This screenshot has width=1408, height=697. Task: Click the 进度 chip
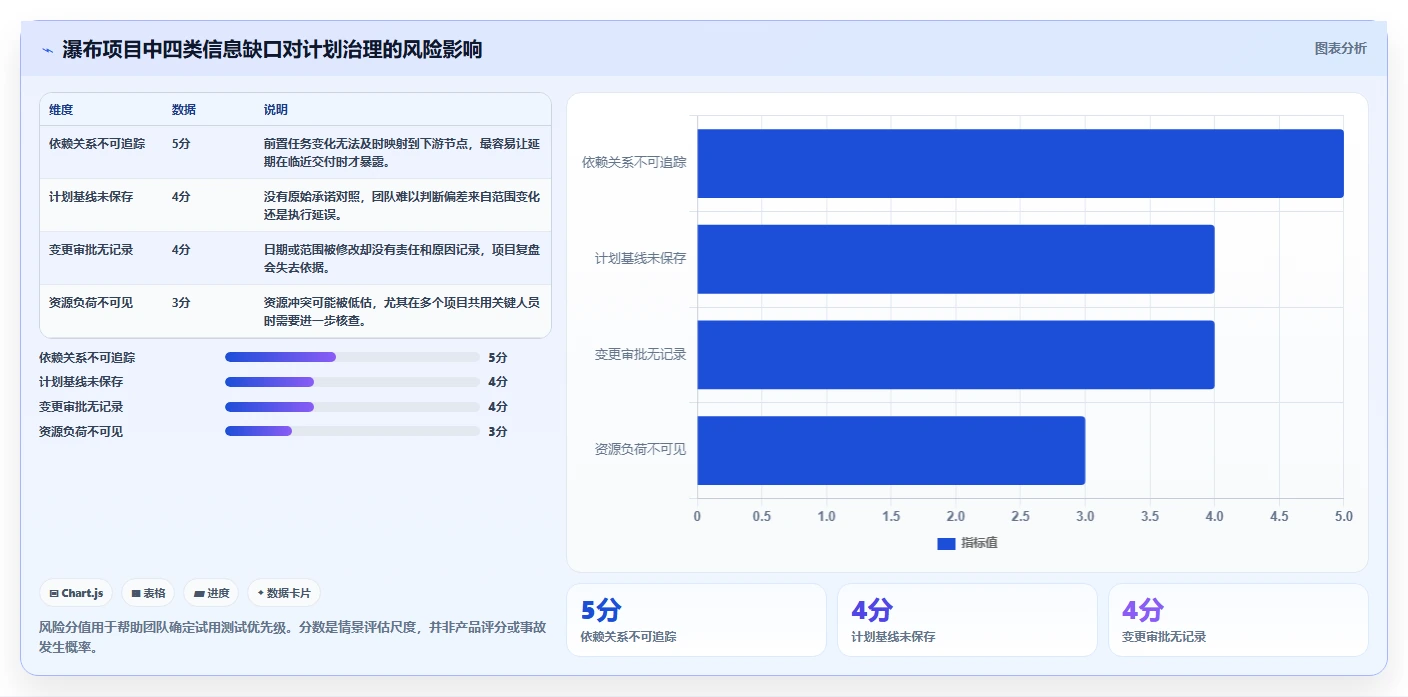pos(211,593)
